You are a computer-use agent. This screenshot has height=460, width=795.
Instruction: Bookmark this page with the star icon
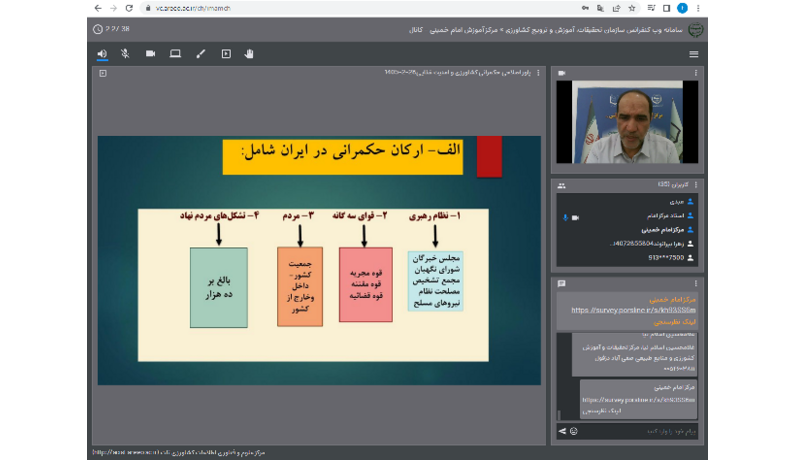tap(632, 8)
